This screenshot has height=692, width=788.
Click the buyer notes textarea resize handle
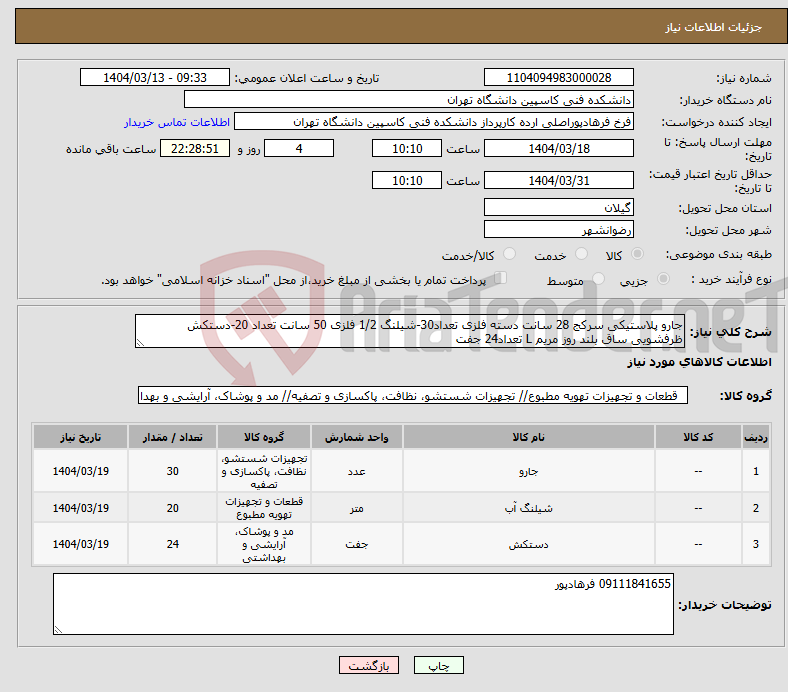[58, 629]
